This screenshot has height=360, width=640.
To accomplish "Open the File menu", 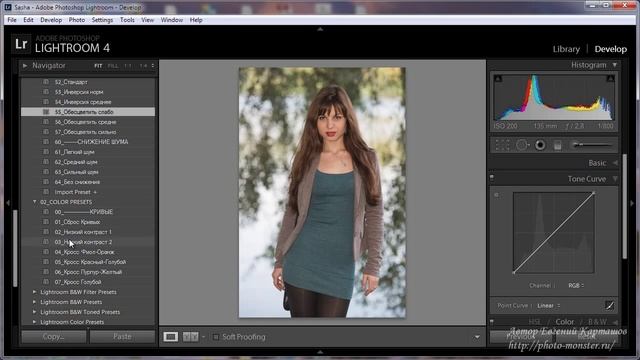I will 12,20.
